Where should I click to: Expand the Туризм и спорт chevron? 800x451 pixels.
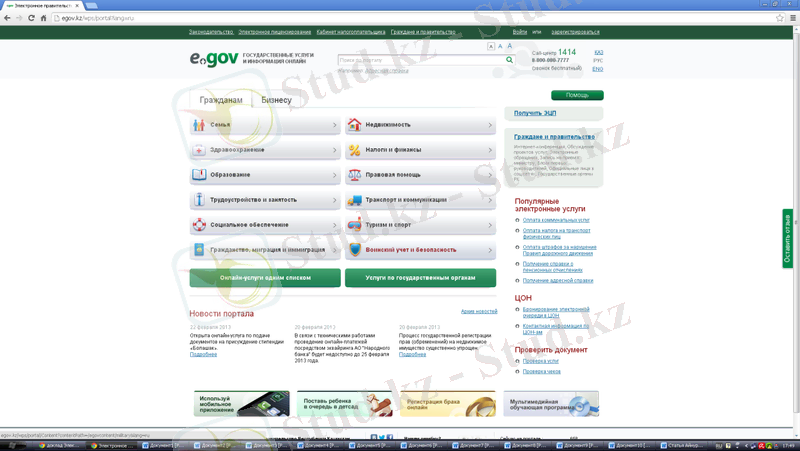pos(490,225)
